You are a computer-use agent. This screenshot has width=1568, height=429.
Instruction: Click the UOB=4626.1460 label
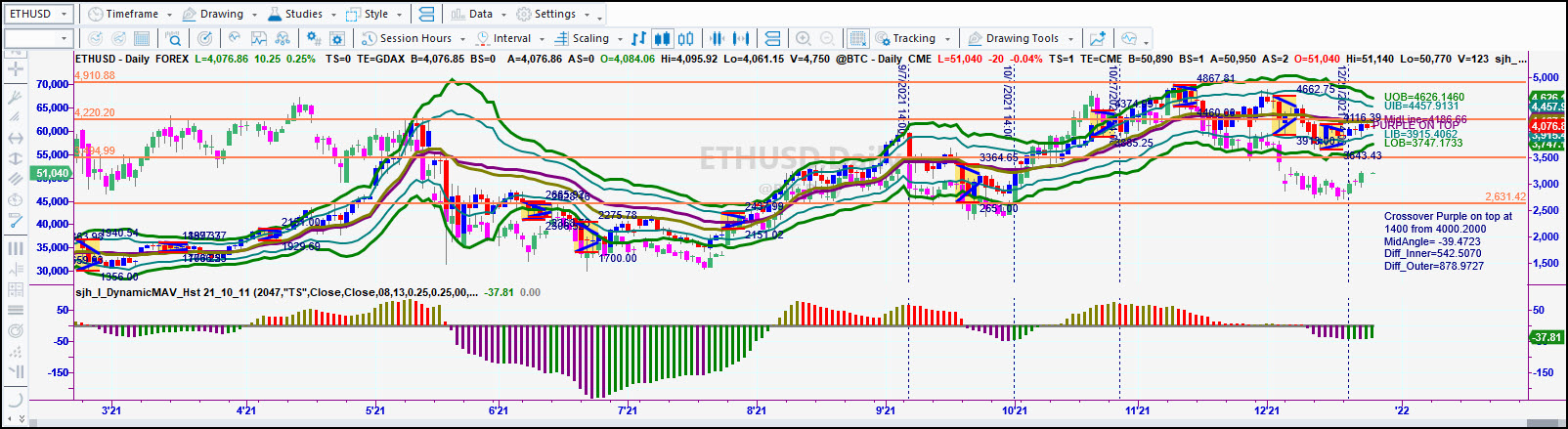click(x=1424, y=98)
